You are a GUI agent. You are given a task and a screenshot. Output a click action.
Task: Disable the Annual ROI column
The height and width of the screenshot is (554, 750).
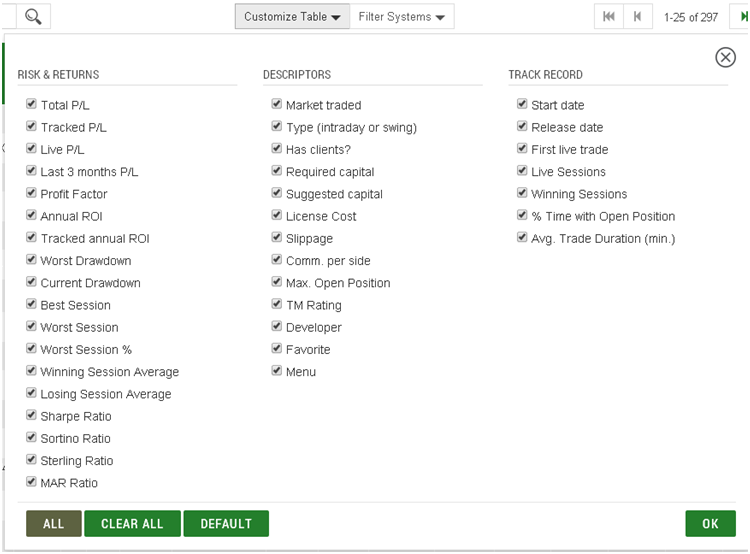[x=31, y=215]
